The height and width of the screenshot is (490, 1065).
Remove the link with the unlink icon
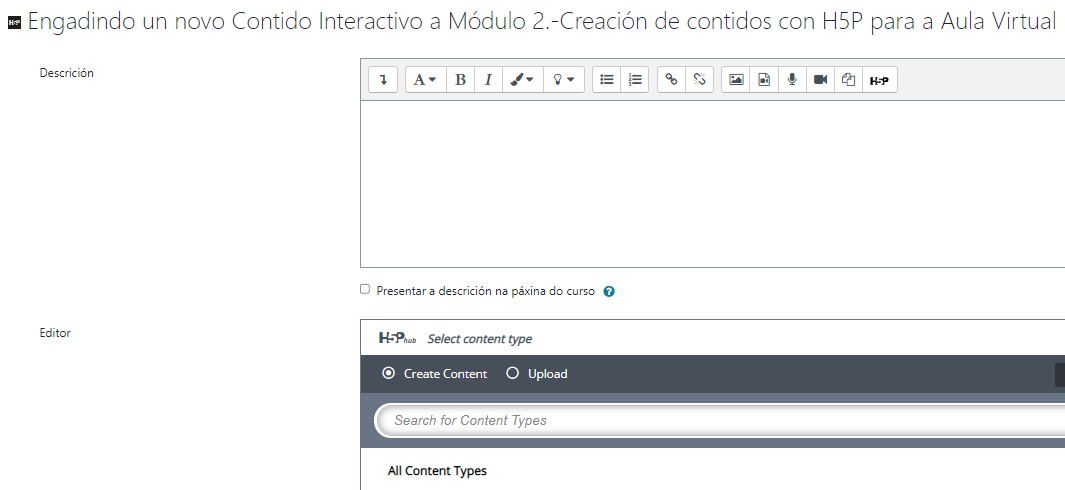coord(700,80)
